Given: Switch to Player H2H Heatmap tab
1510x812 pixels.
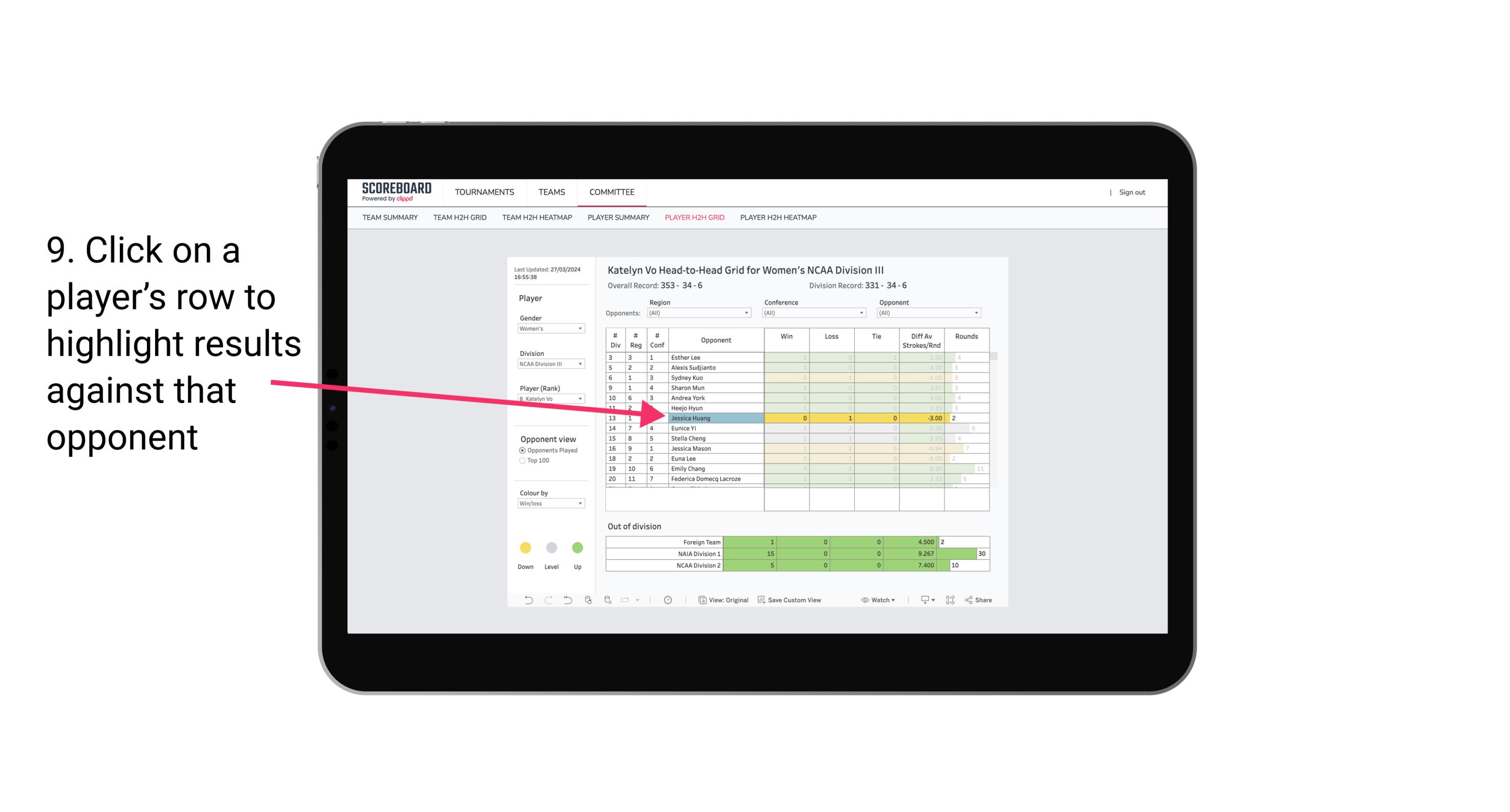Looking at the screenshot, I should 780,219.
